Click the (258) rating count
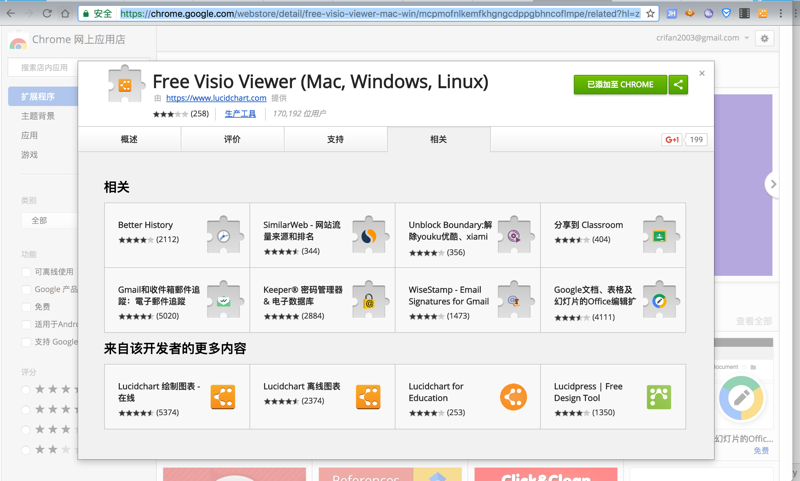 (x=199, y=114)
